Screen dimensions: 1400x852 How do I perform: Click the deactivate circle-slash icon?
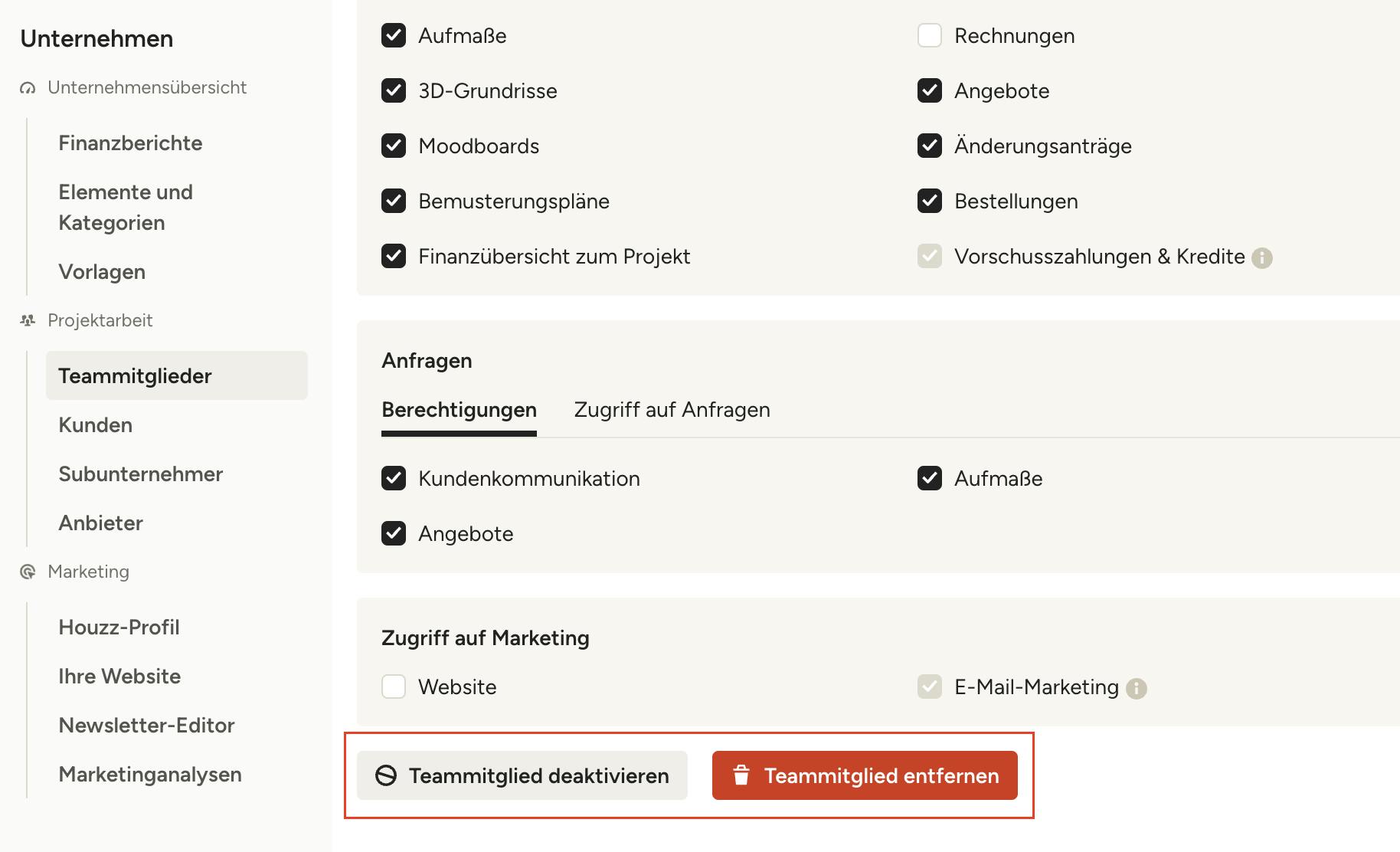(x=386, y=775)
